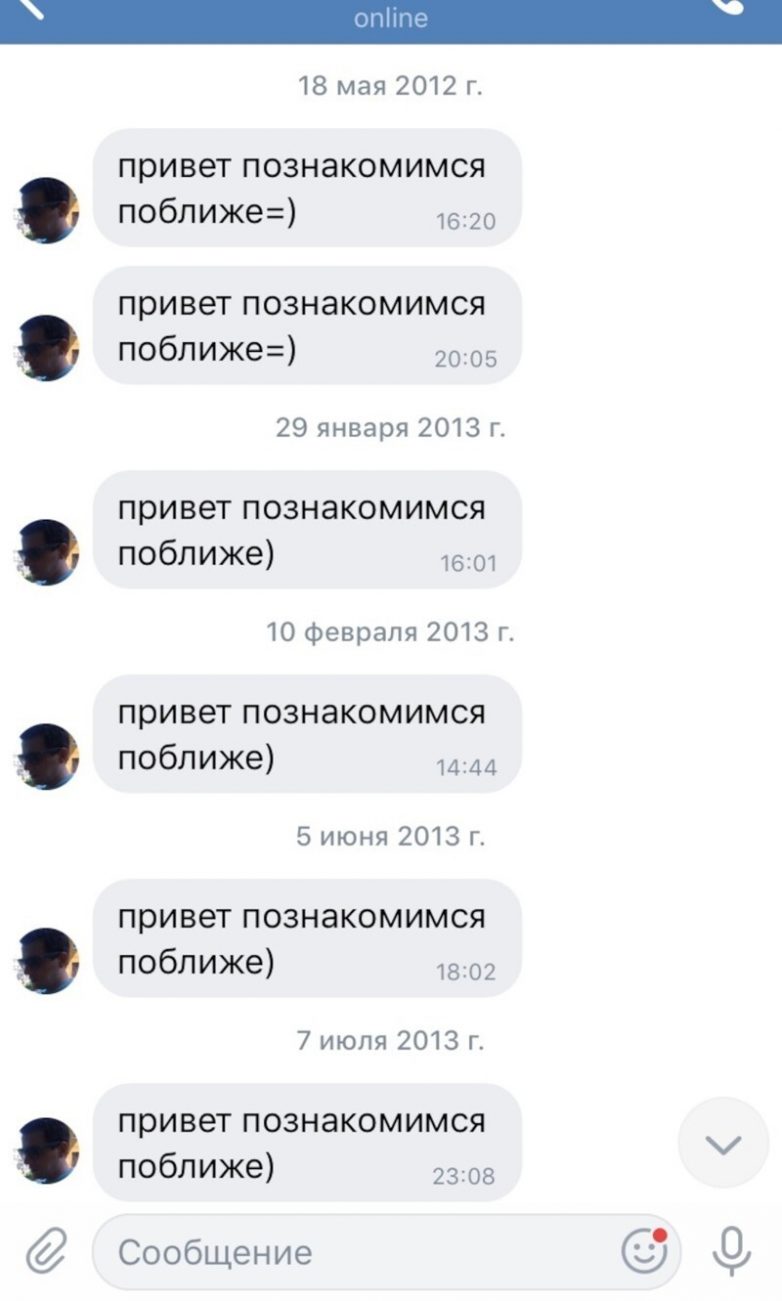Select the message sent at 16:20

click(308, 188)
